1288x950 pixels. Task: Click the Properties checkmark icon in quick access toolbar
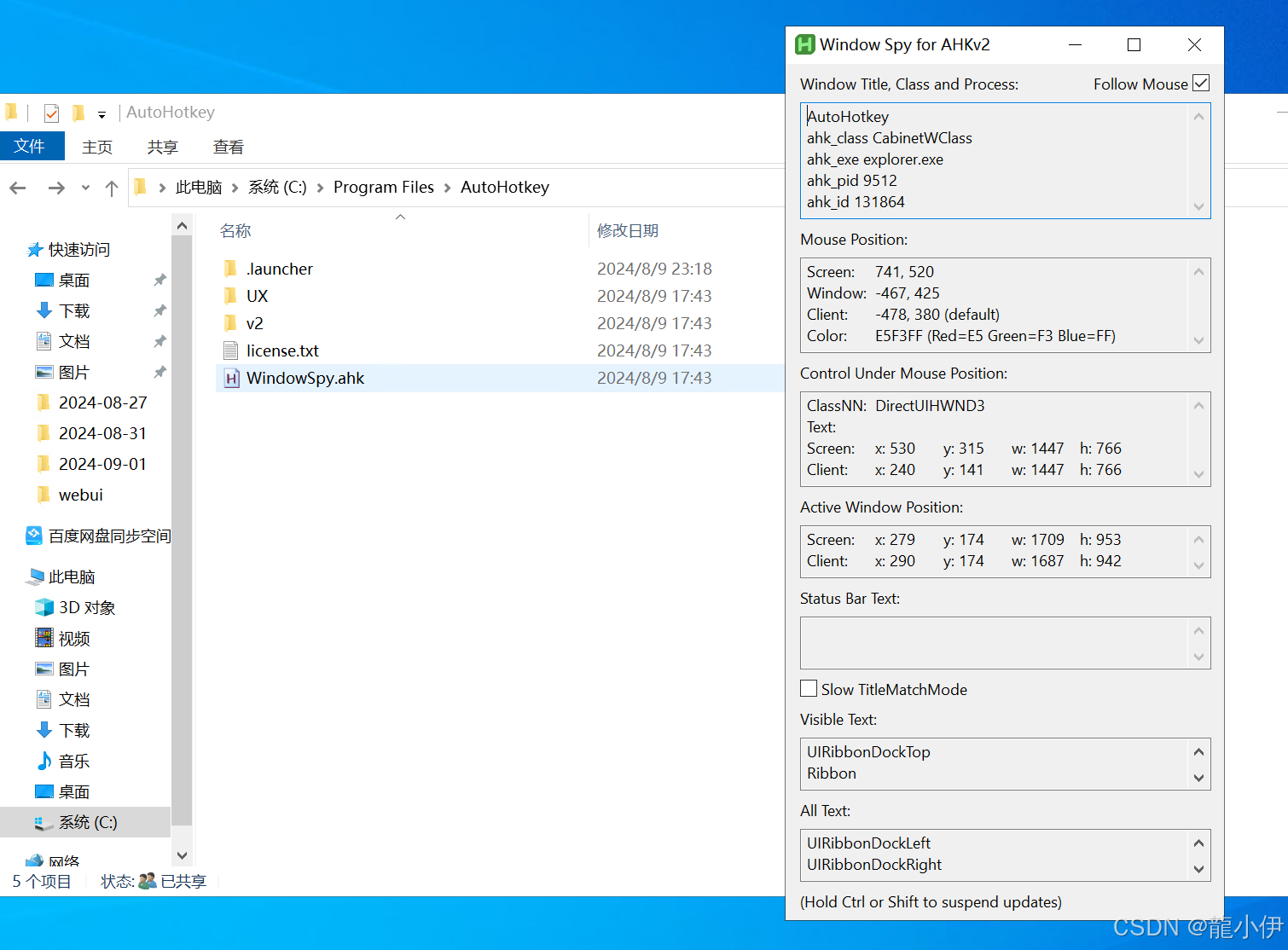tap(51, 113)
